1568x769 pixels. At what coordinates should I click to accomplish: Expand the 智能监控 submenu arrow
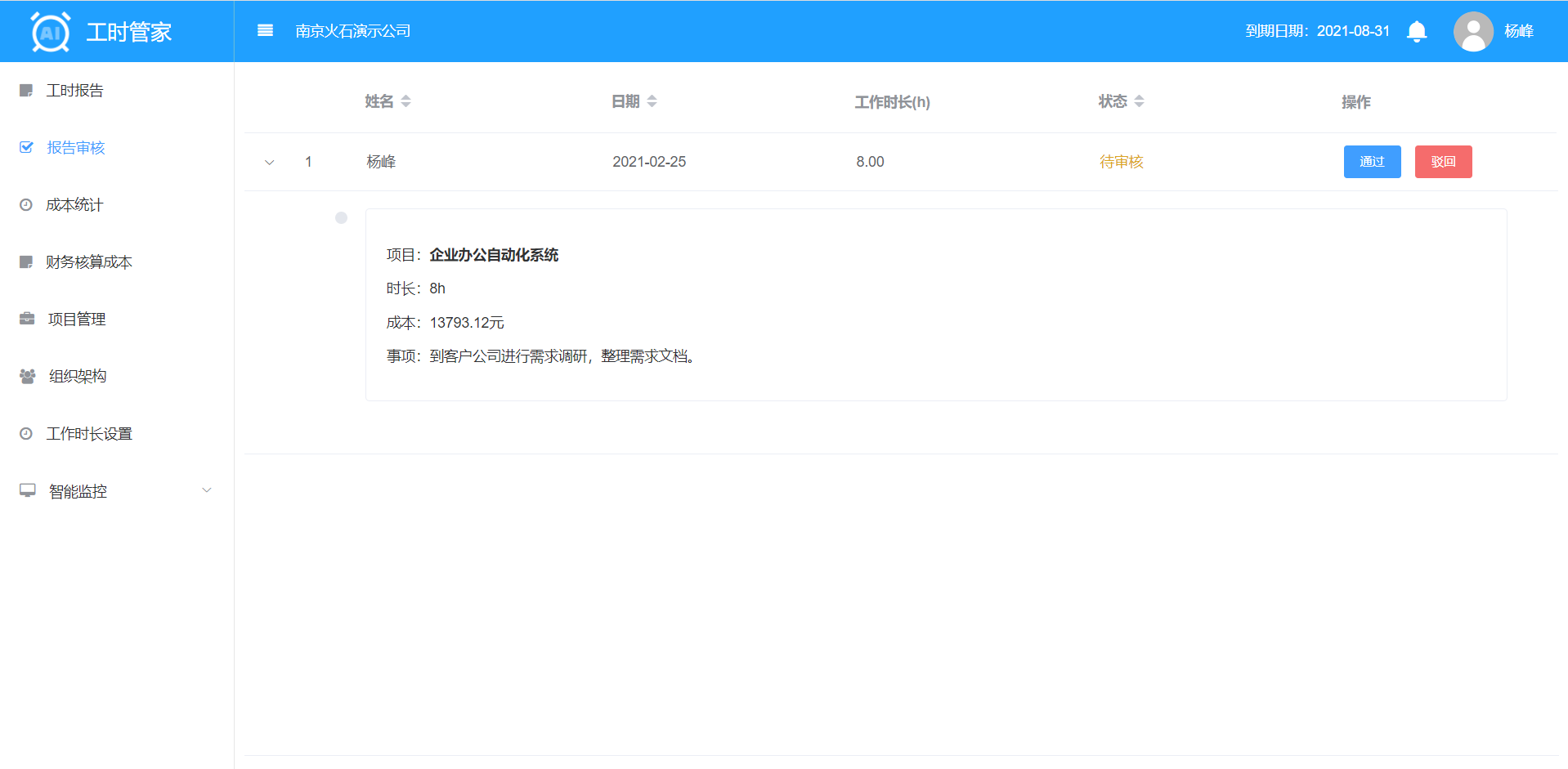click(x=207, y=490)
